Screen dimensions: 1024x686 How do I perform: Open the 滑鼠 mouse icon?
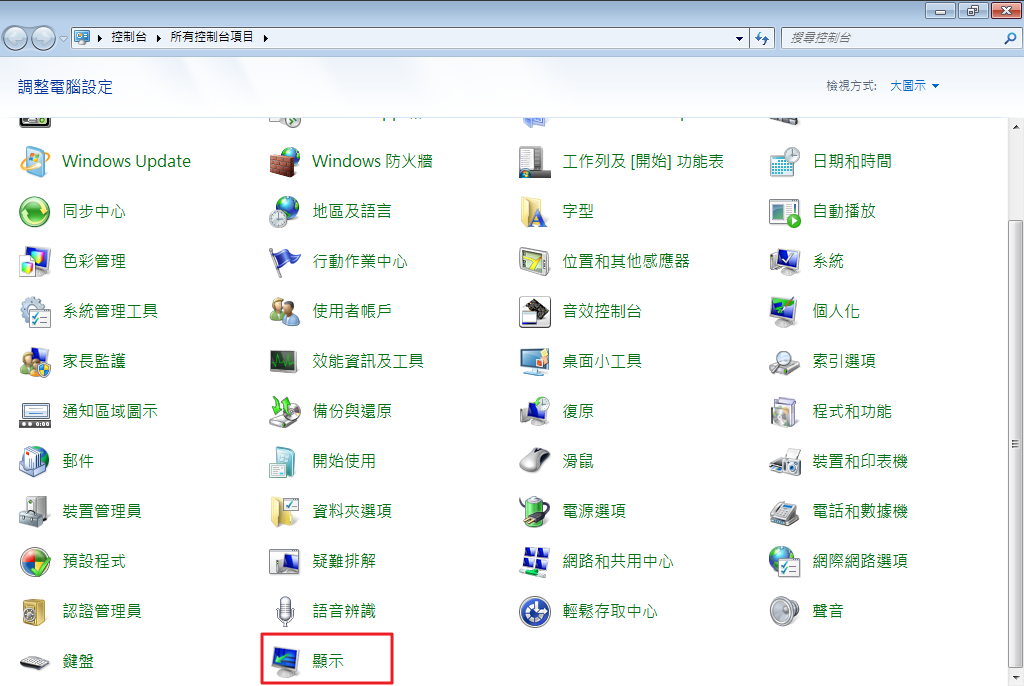click(x=535, y=461)
